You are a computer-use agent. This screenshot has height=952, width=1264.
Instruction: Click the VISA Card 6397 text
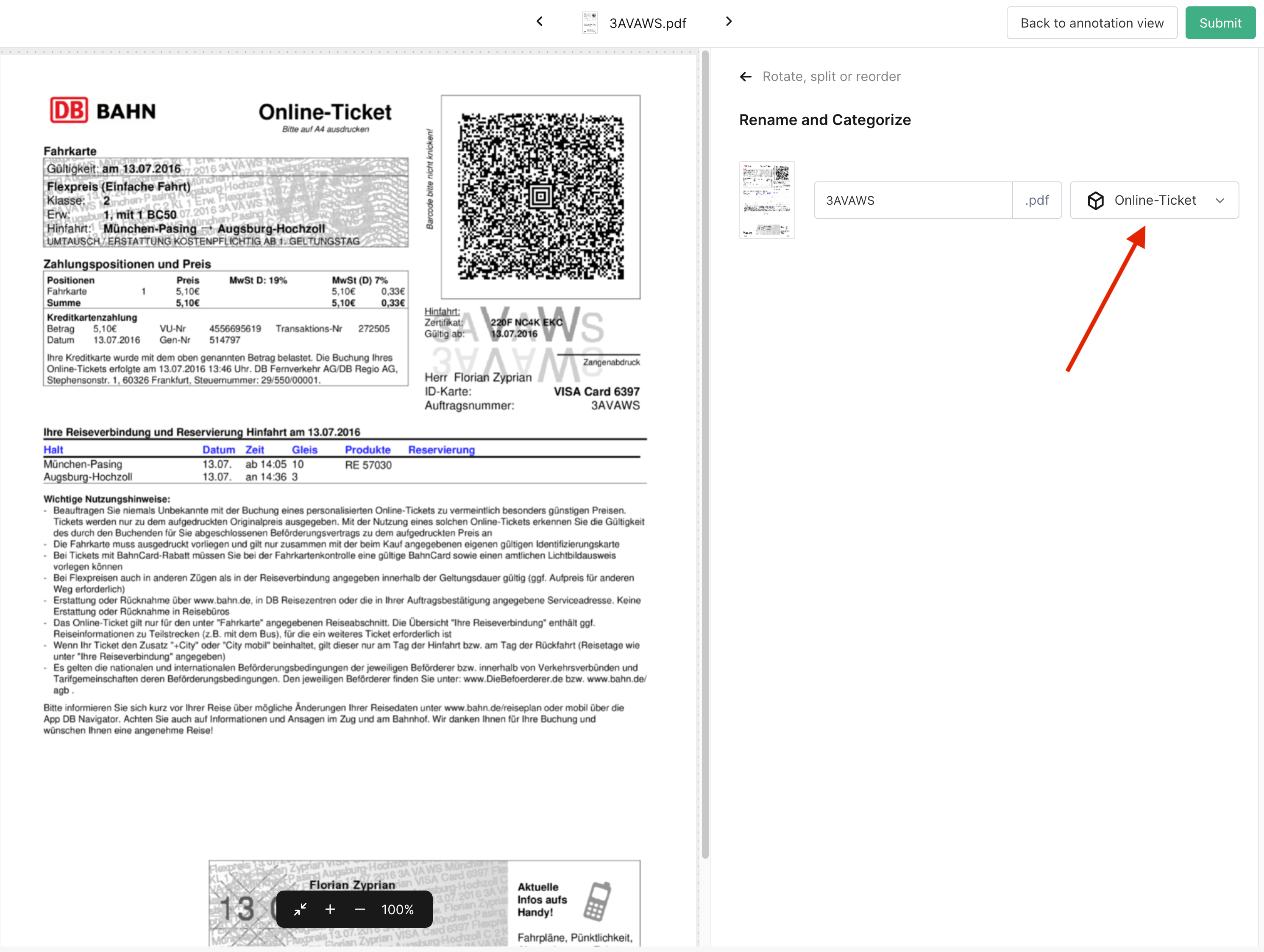click(596, 391)
